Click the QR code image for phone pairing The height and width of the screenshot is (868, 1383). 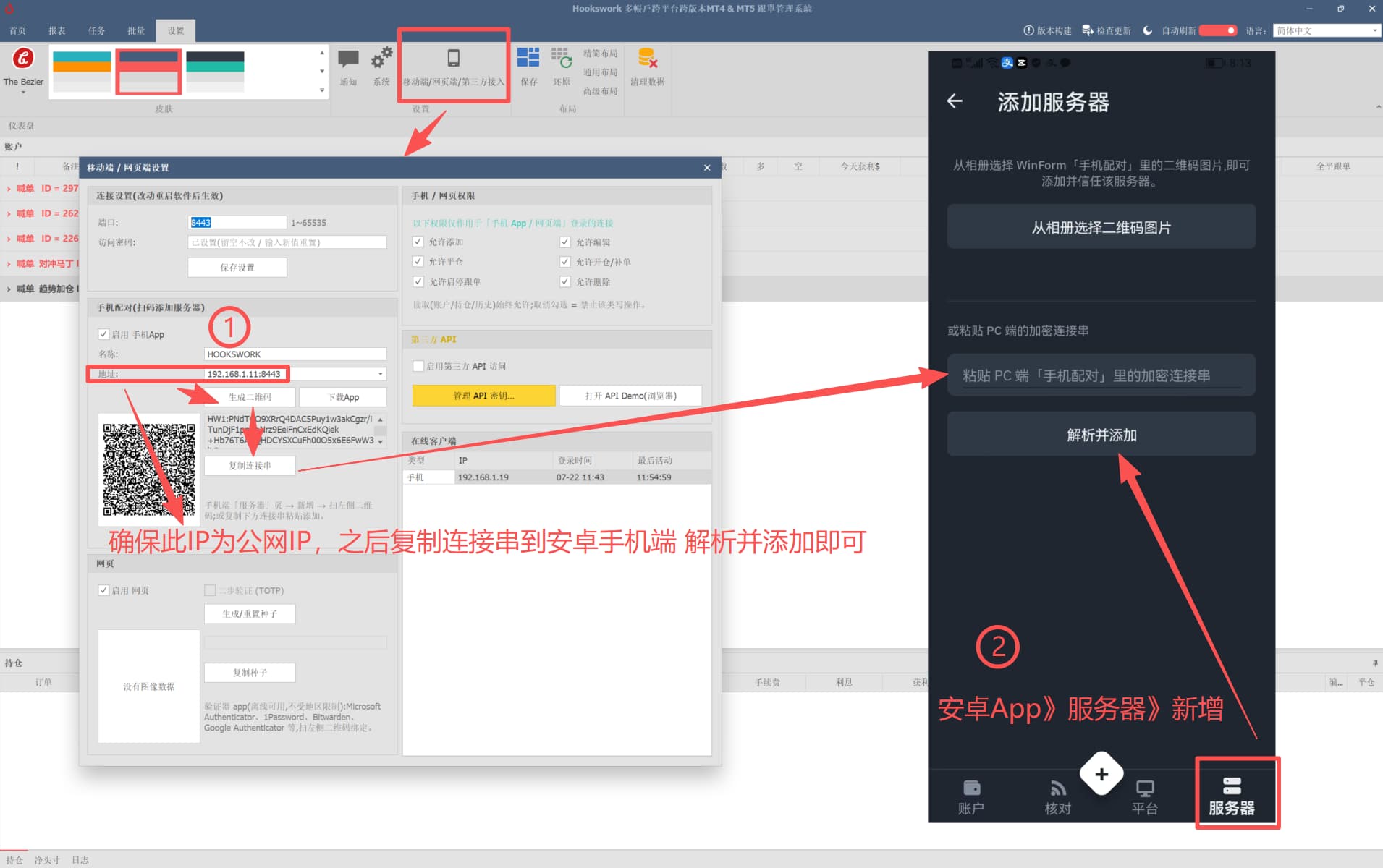point(149,469)
